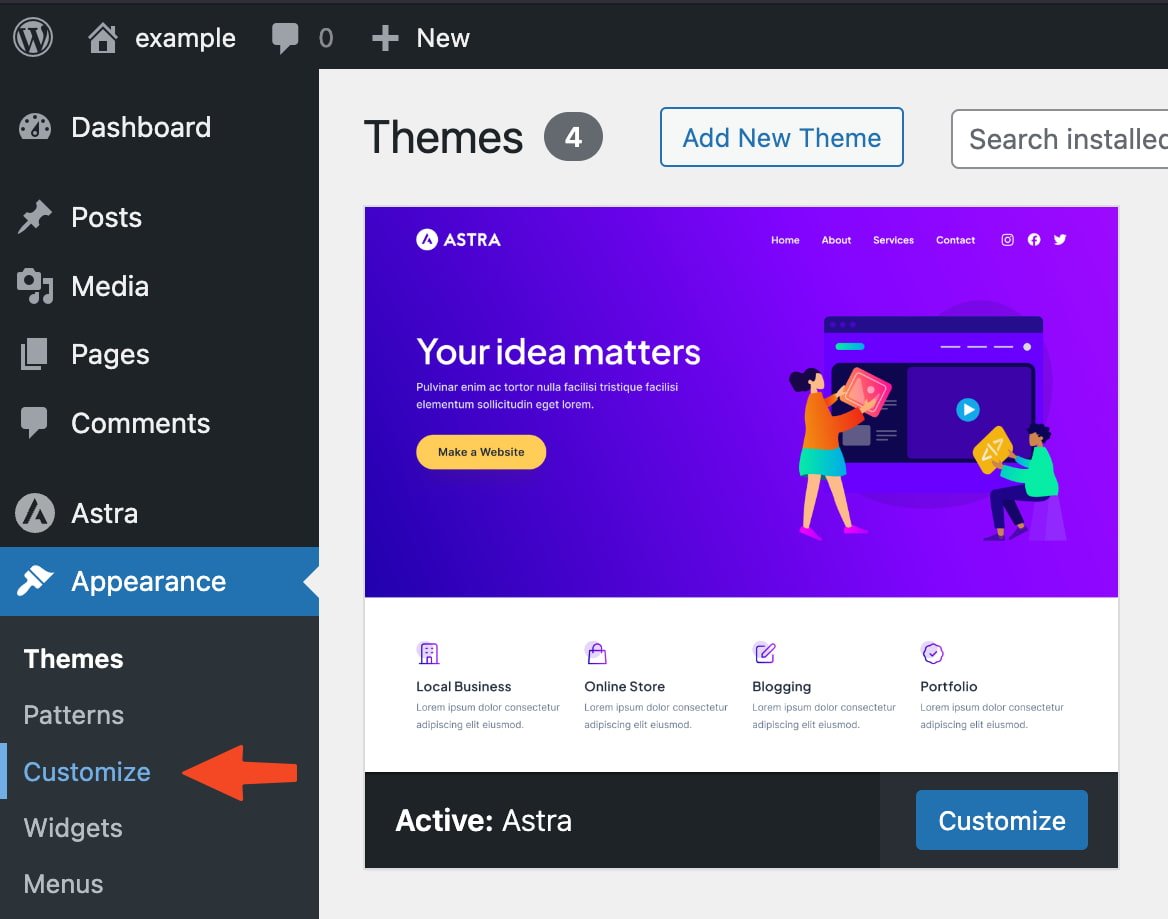Open Menus under Appearance
The width and height of the screenshot is (1168, 919).
(63, 884)
